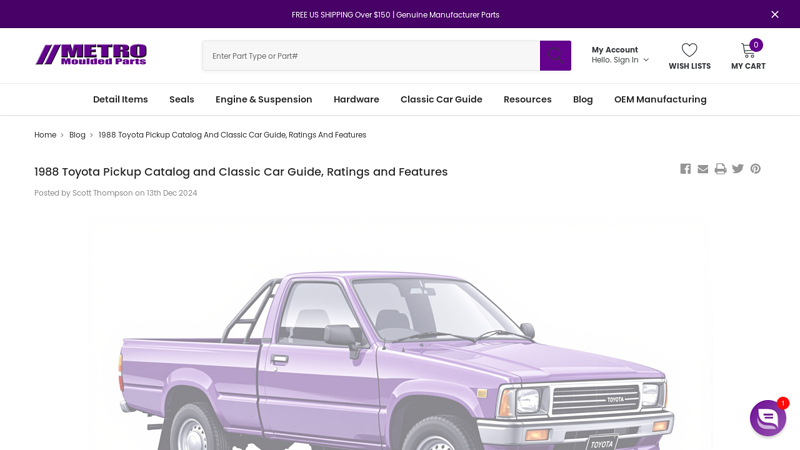800x450 pixels.
Task: Share the post on Twitter
Action: point(738,169)
